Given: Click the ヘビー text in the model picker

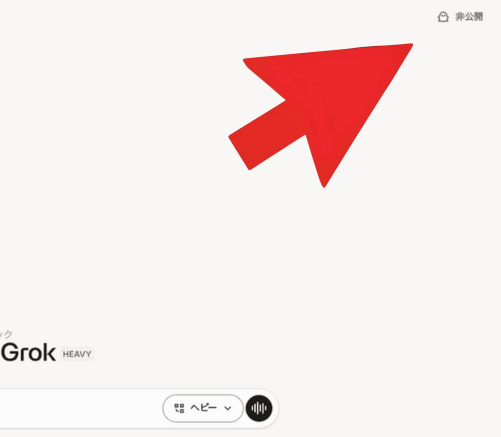Looking at the screenshot, I should (x=204, y=408).
